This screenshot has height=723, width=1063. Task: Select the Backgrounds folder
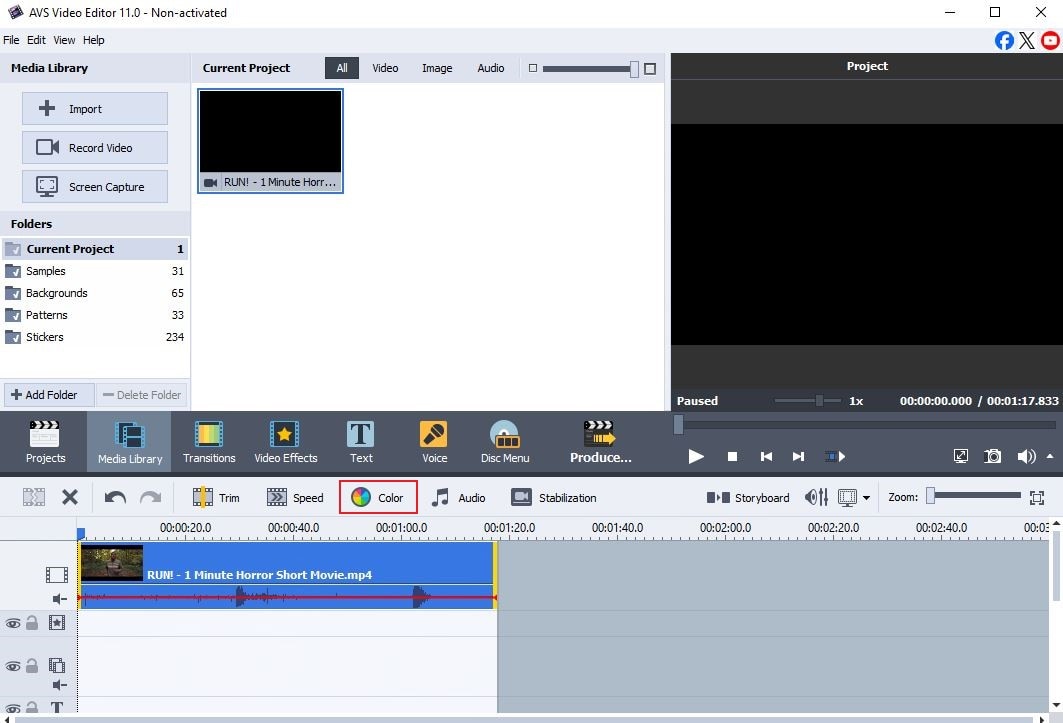(x=95, y=293)
